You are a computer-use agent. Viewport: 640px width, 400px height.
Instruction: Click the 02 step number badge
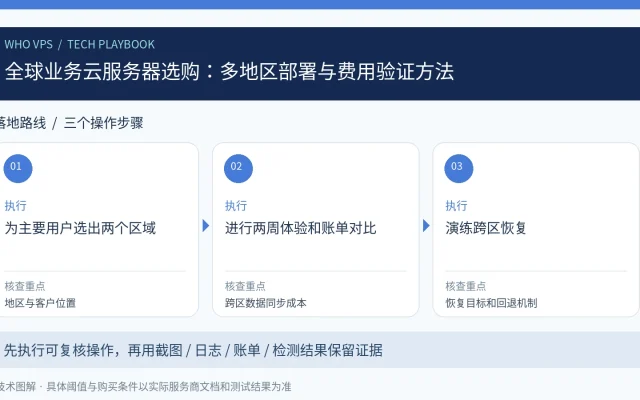238,168
